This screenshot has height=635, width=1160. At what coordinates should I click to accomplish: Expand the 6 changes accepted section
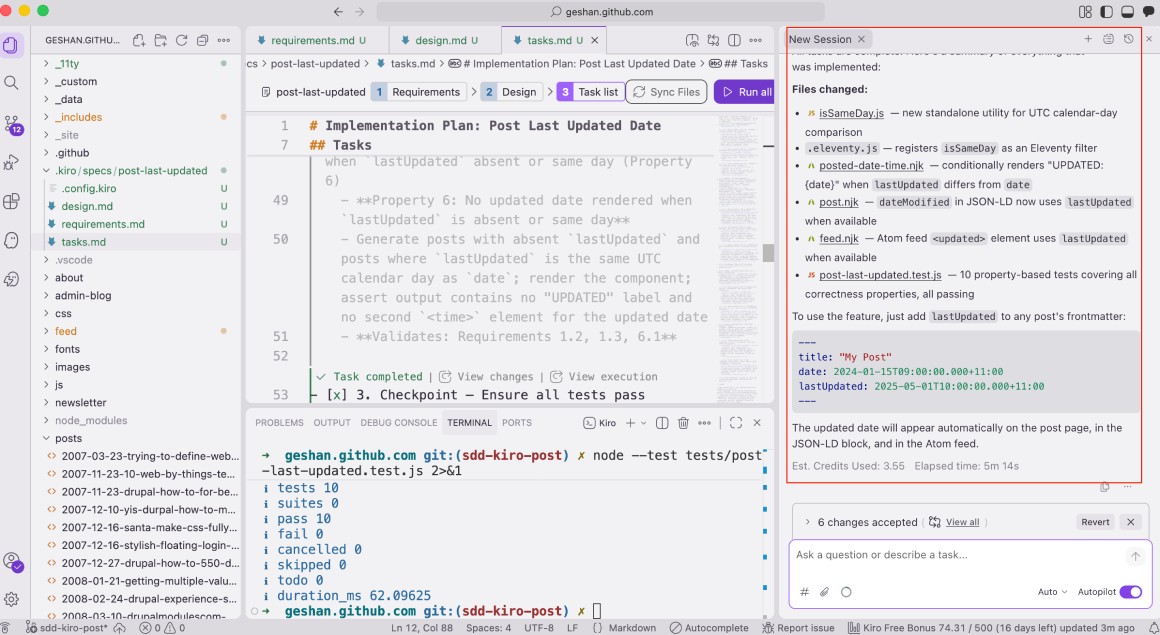tap(807, 522)
